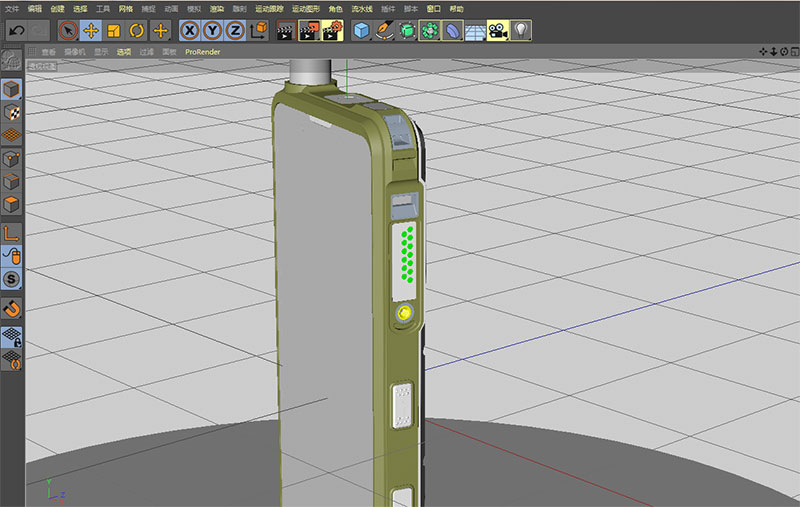Open the 角色 menu
This screenshot has width=800, height=507.
[336, 9]
